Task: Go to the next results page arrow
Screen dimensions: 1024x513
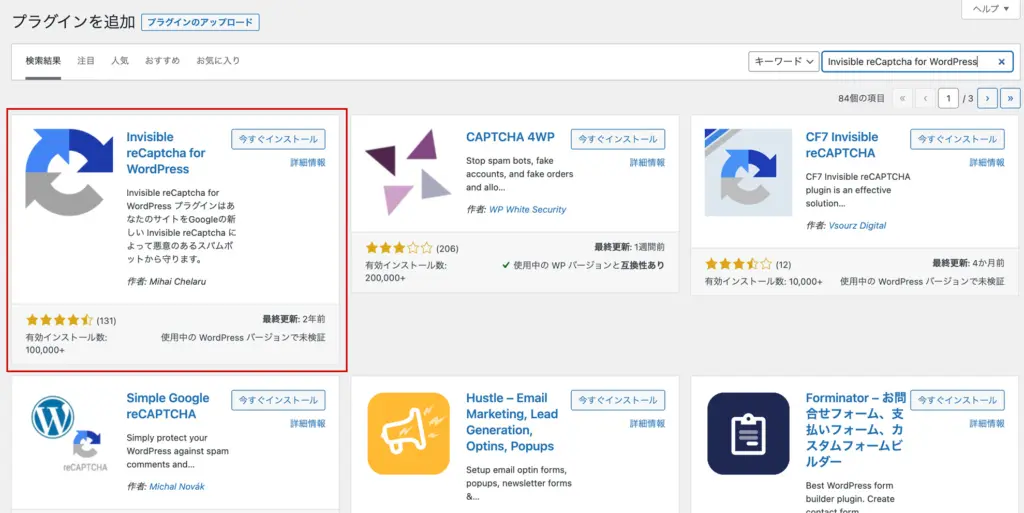Action: coord(987,99)
